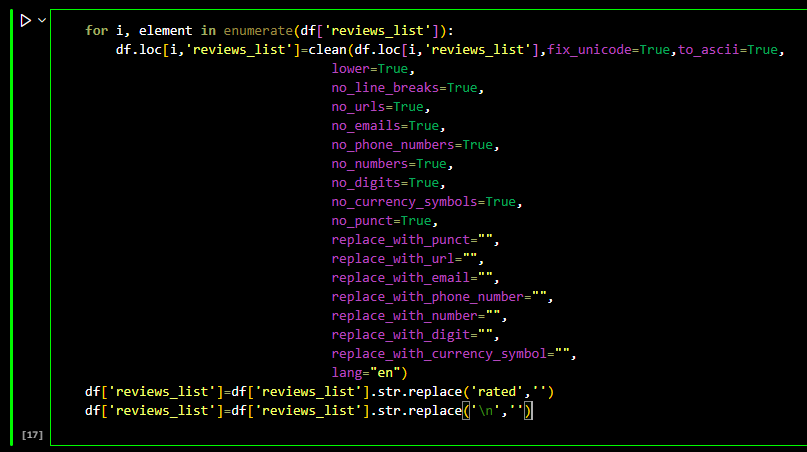
Task: Click the no_phone_numbers=True argument
Action: click(413, 145)
